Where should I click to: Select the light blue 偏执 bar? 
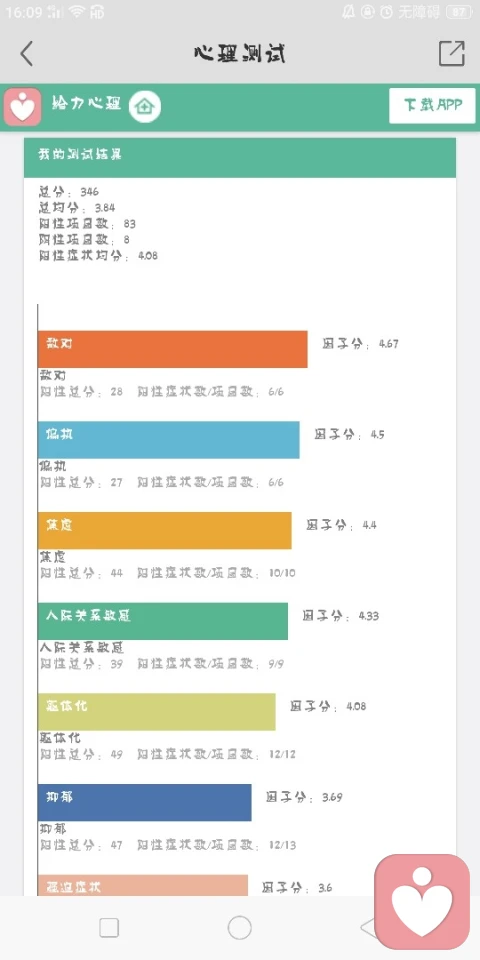pos(169,440)
